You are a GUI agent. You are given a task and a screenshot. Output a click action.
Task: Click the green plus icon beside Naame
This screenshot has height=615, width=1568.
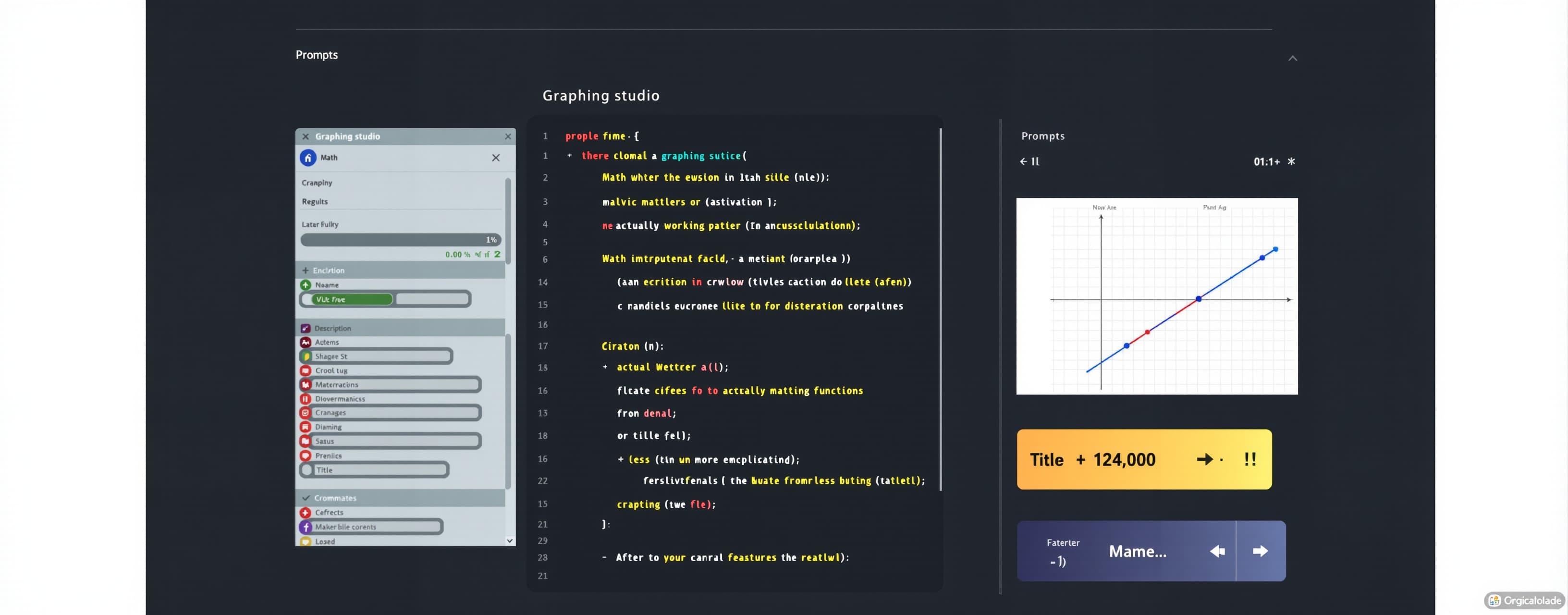(306, 285)
